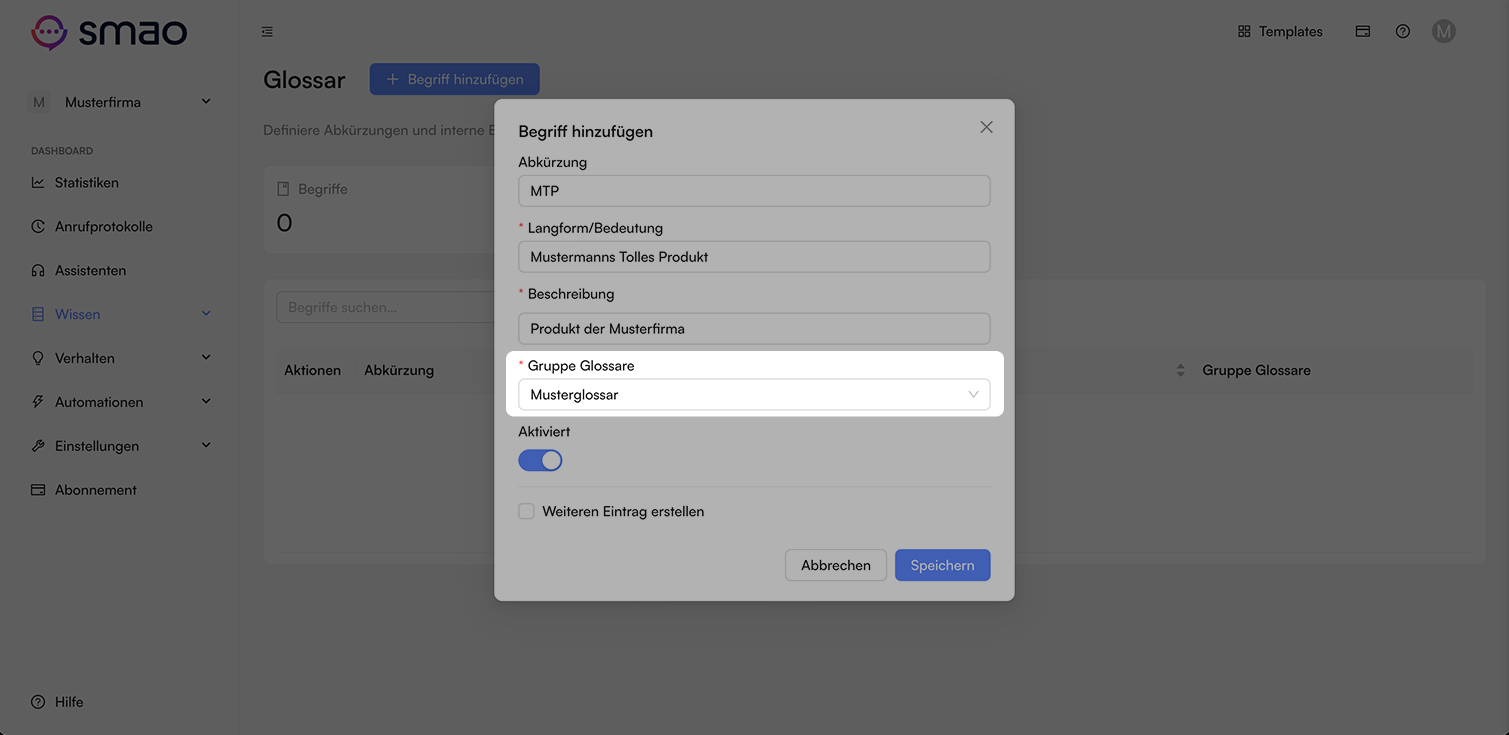Open the help question mark icon in header
This screenshot has width=1509, height=735.
[1403, 32]
